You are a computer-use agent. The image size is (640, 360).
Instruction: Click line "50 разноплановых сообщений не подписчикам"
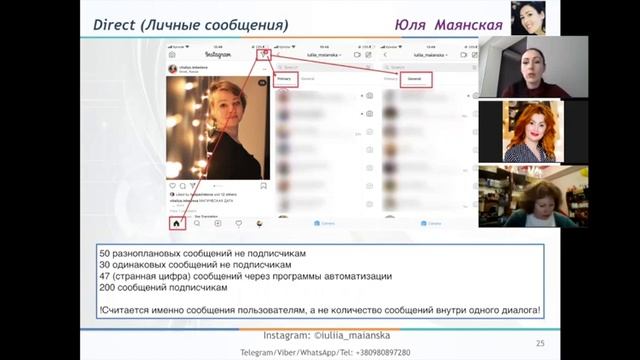coord(202,253)
